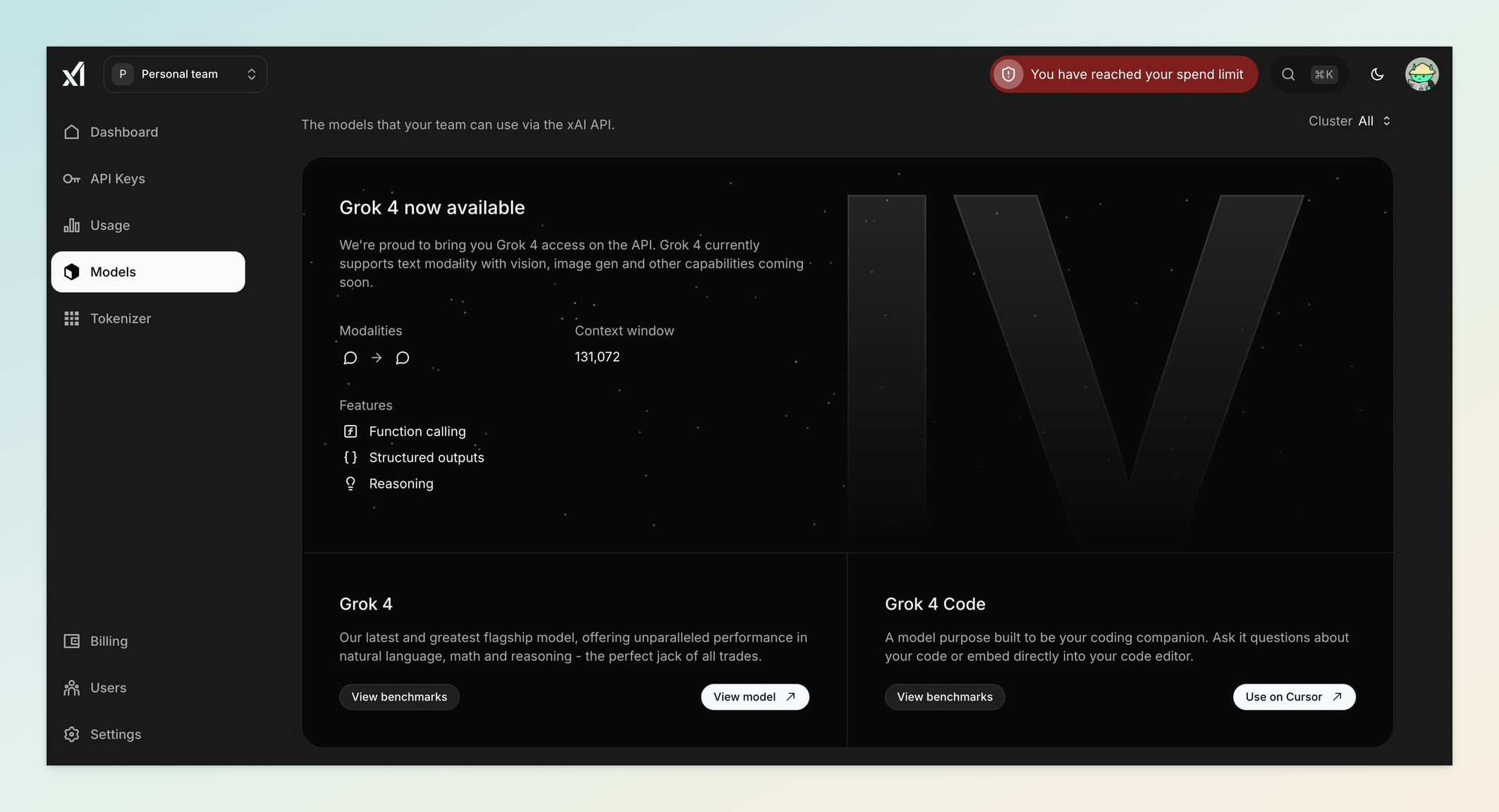
Task: Click View model button for Grok 4
Action: pos(754,696)
